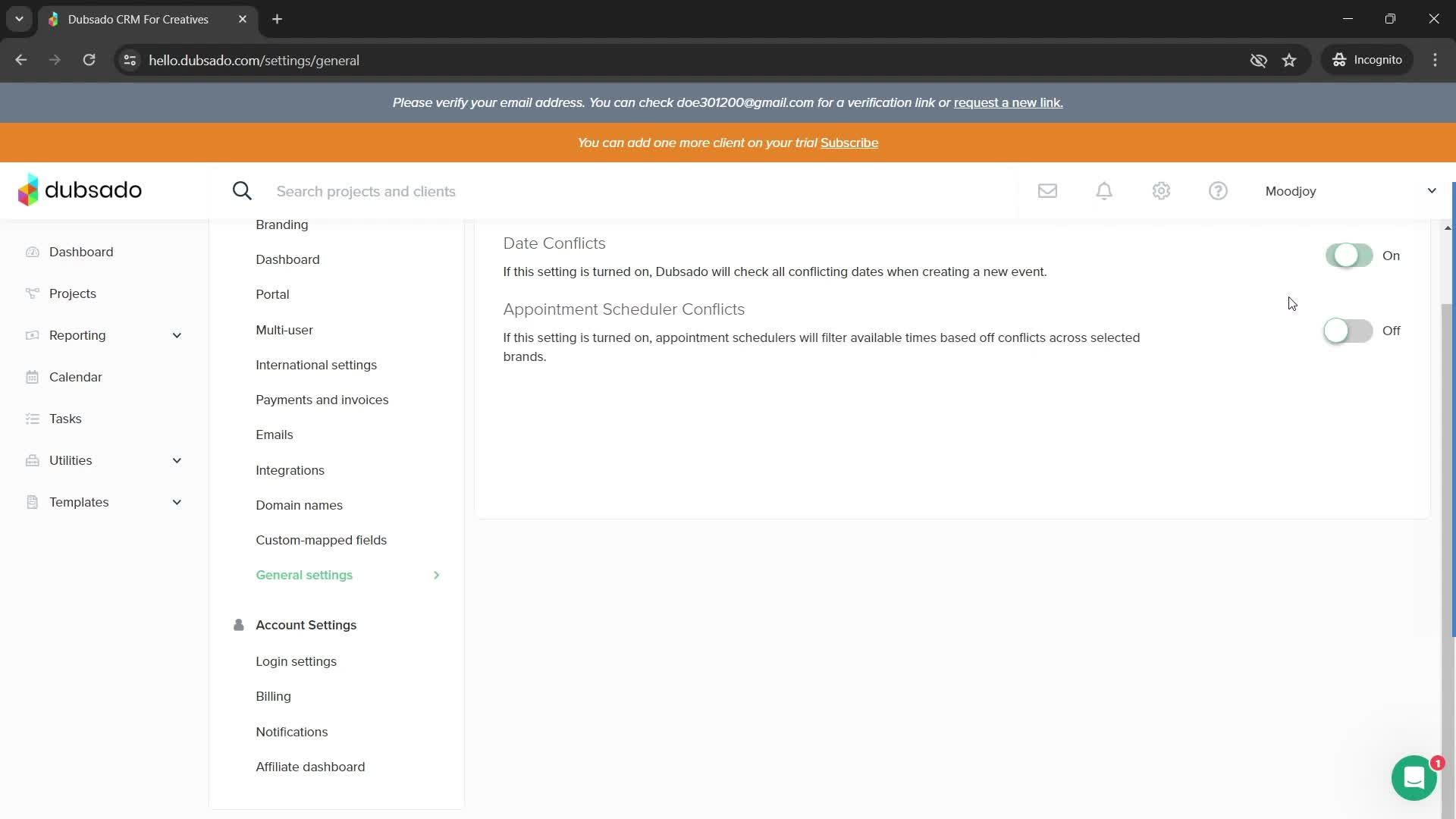Open Payments and invoices settings

tap(322, 400)
